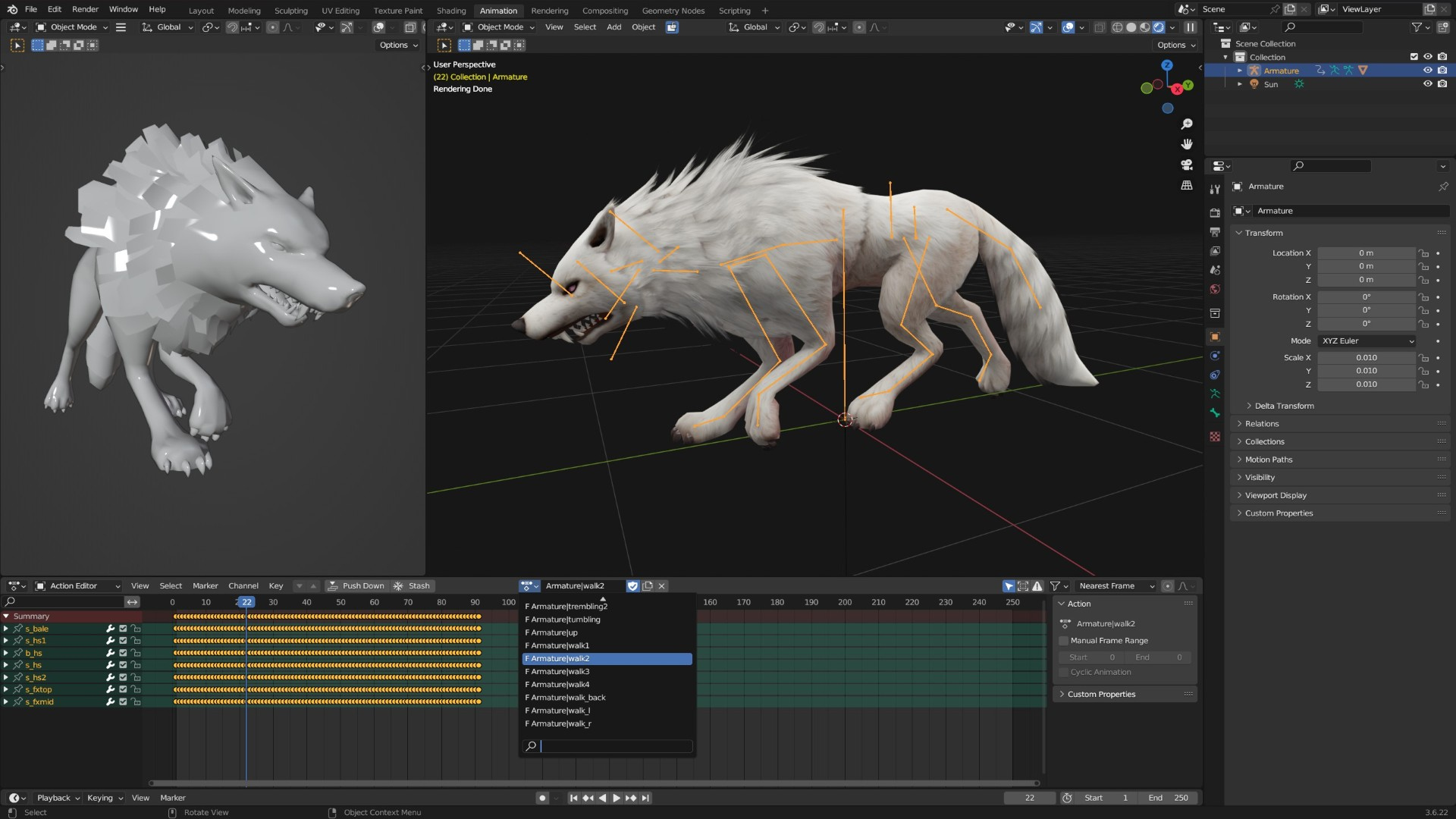Select solid viewport shading
This screenshot has height=819, width=1456.
1131,27
